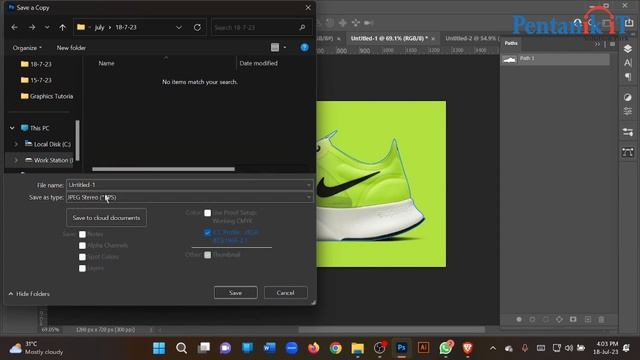
Task: Fill path with foreground color
Action: (x=519, y=319)
